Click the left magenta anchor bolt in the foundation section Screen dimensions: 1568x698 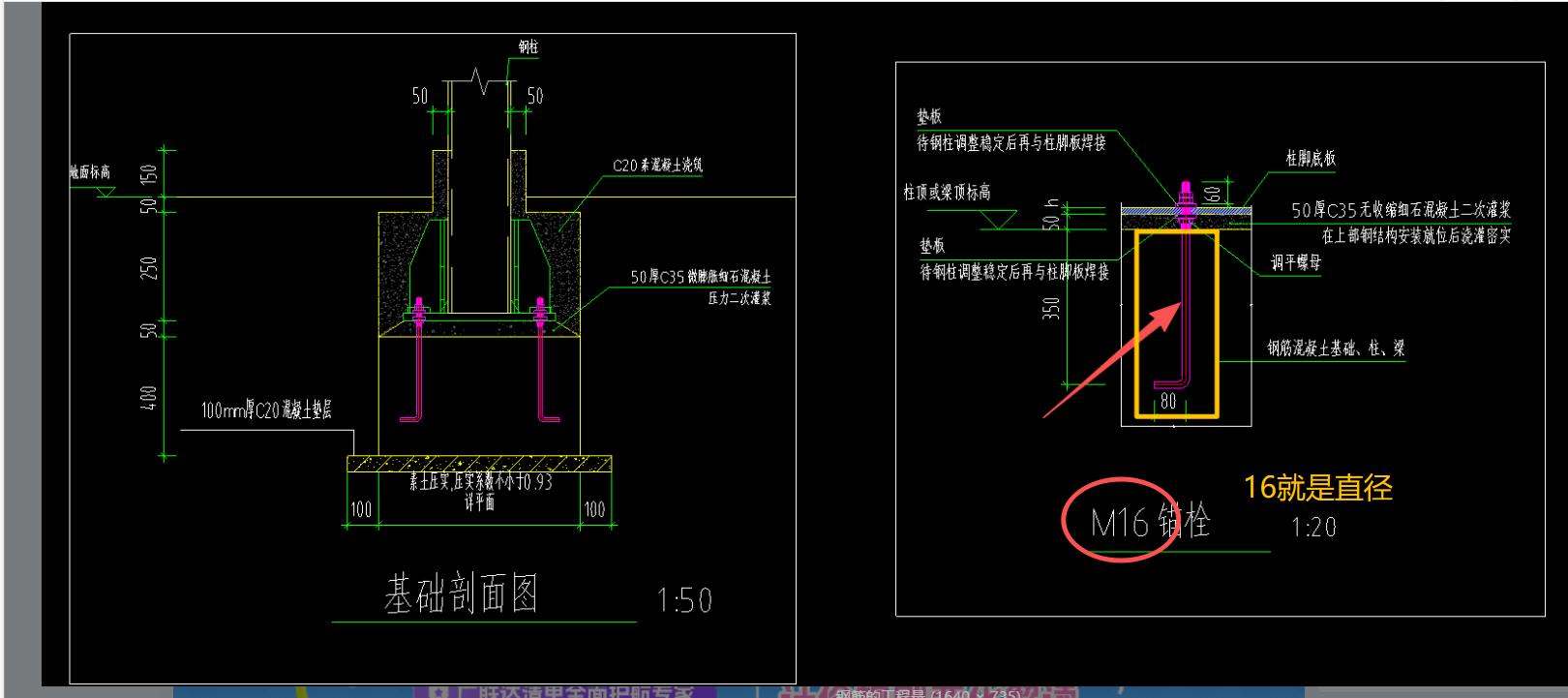pyautogui.click(x=418, y=358)
